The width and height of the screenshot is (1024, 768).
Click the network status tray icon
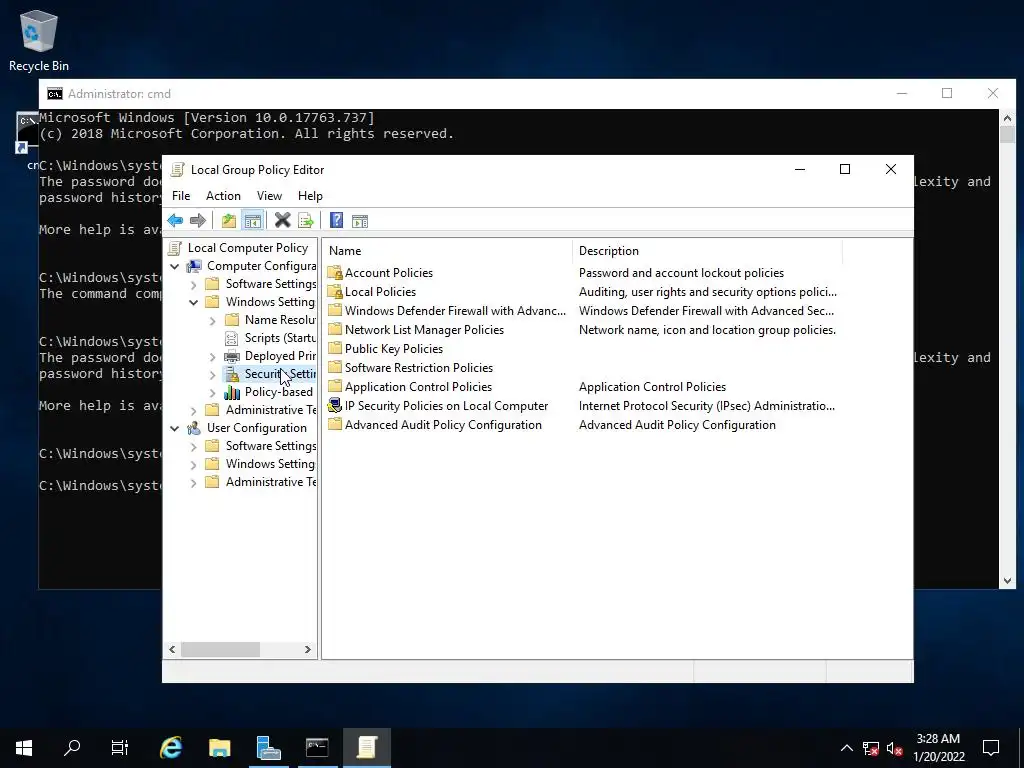(871, 748)
